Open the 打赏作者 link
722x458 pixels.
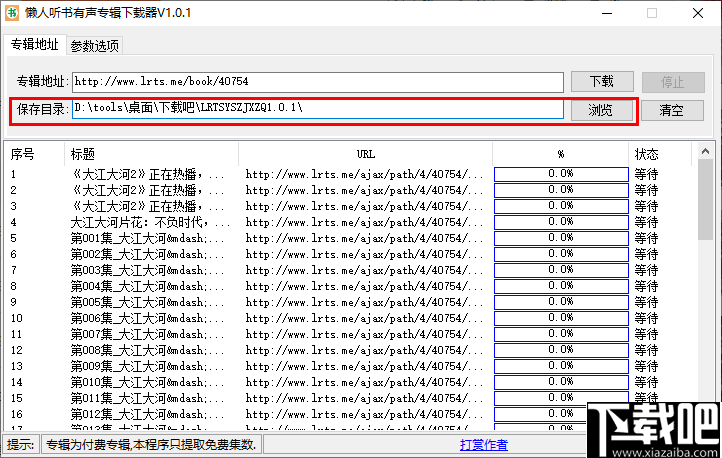coord(483,445)
